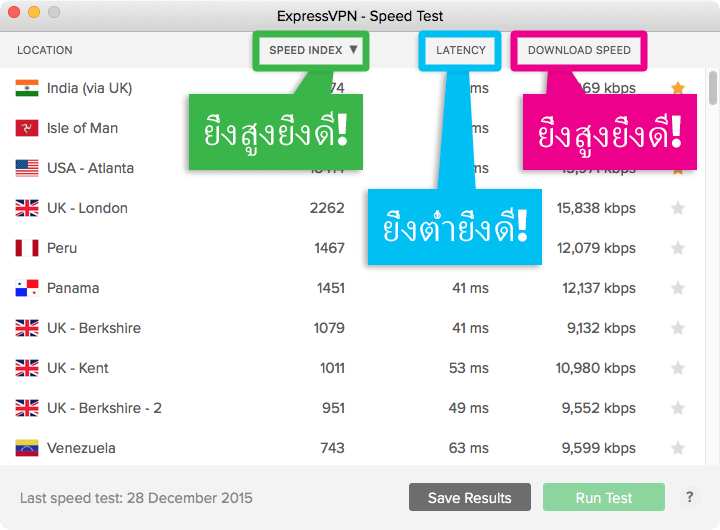Click download speed 15,838 kbps
The width and height of the screenshot is (720, 530).
point(596,208)
